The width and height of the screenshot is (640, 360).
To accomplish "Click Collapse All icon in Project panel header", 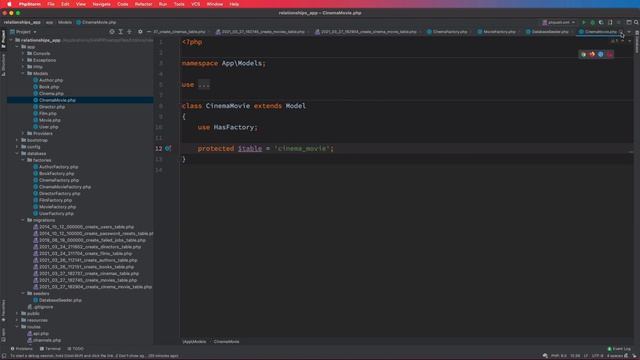I will 129,31.
